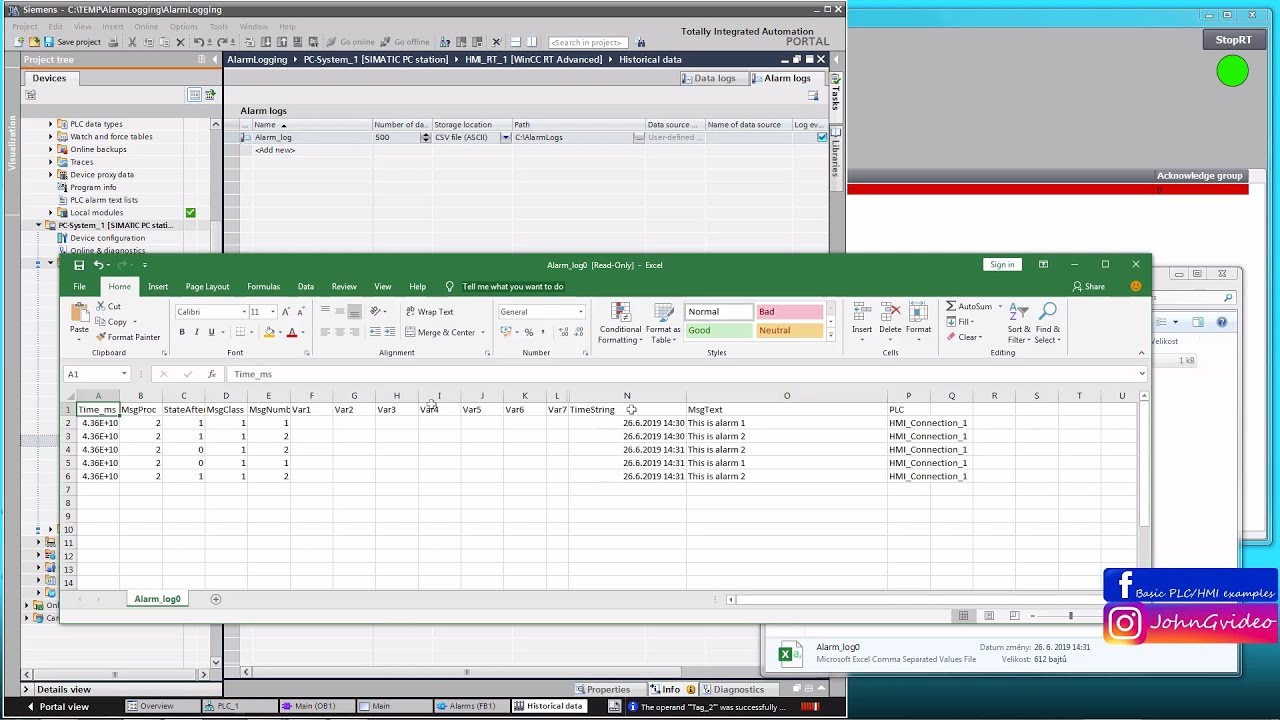Screen dimensions: 1280x720
Task: Click the Name Box showing A1
Action: pyautogui.click(x=96, y=374)
